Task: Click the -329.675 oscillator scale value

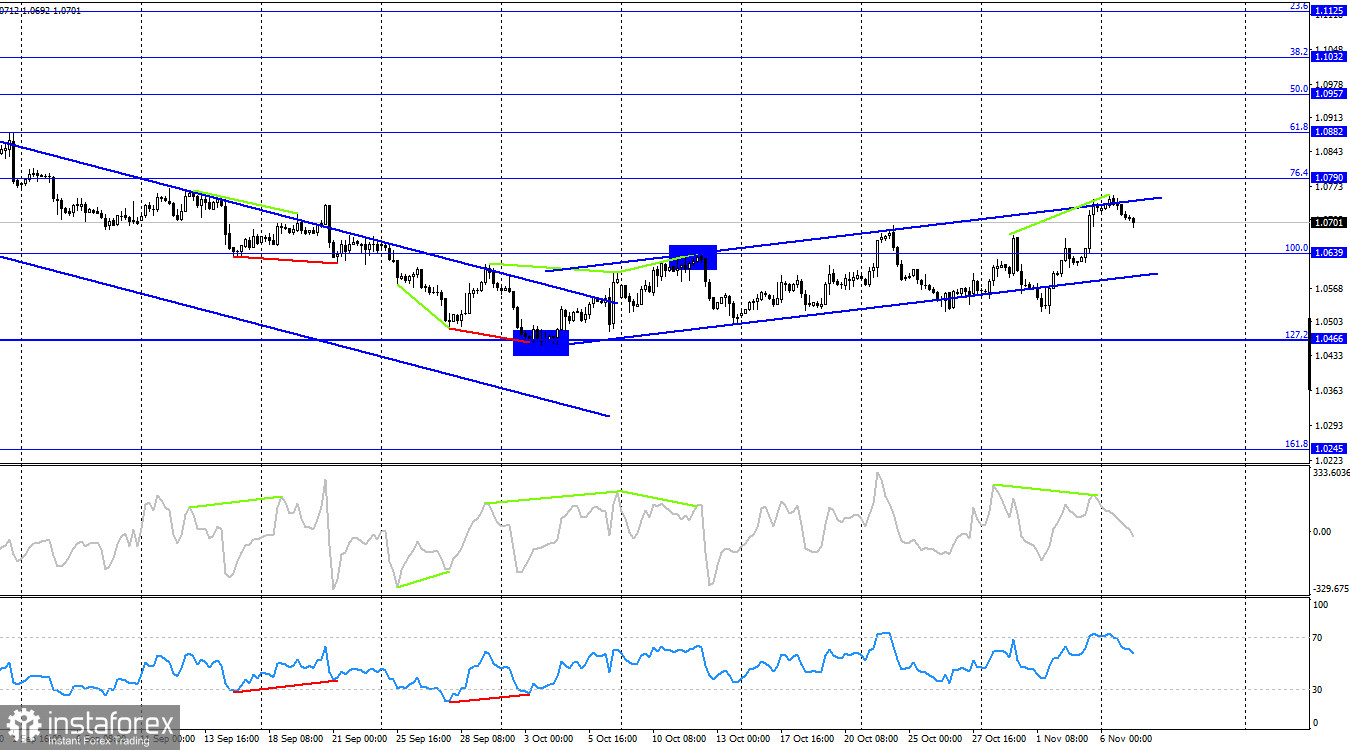Action: pos(1329,589)
